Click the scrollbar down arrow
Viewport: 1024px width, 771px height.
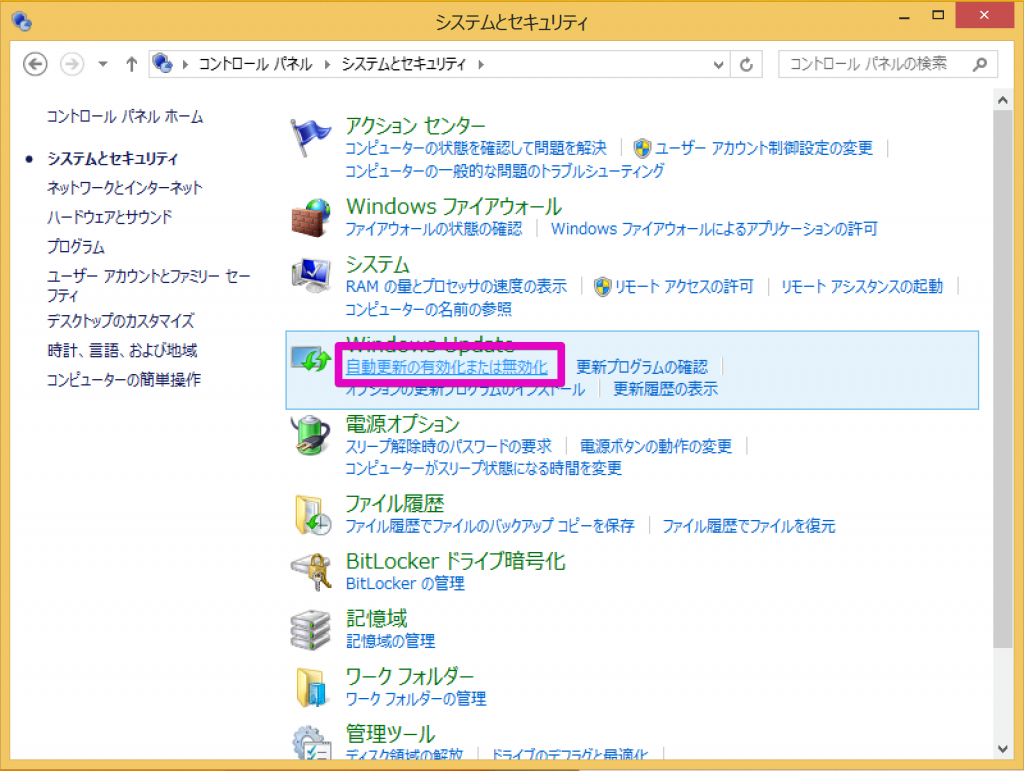[1002, 749]
